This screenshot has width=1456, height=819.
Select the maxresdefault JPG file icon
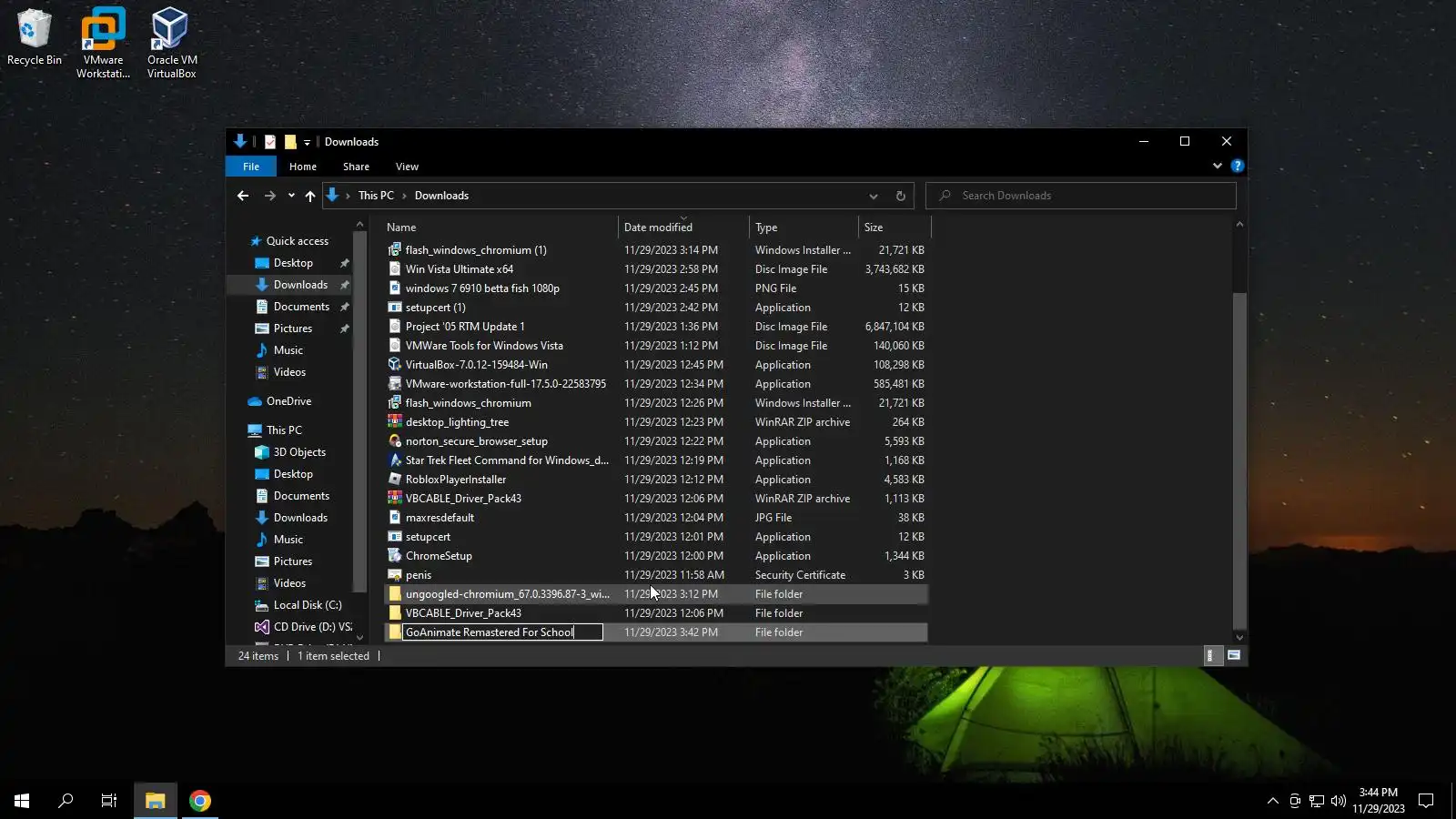pos(395,518)
